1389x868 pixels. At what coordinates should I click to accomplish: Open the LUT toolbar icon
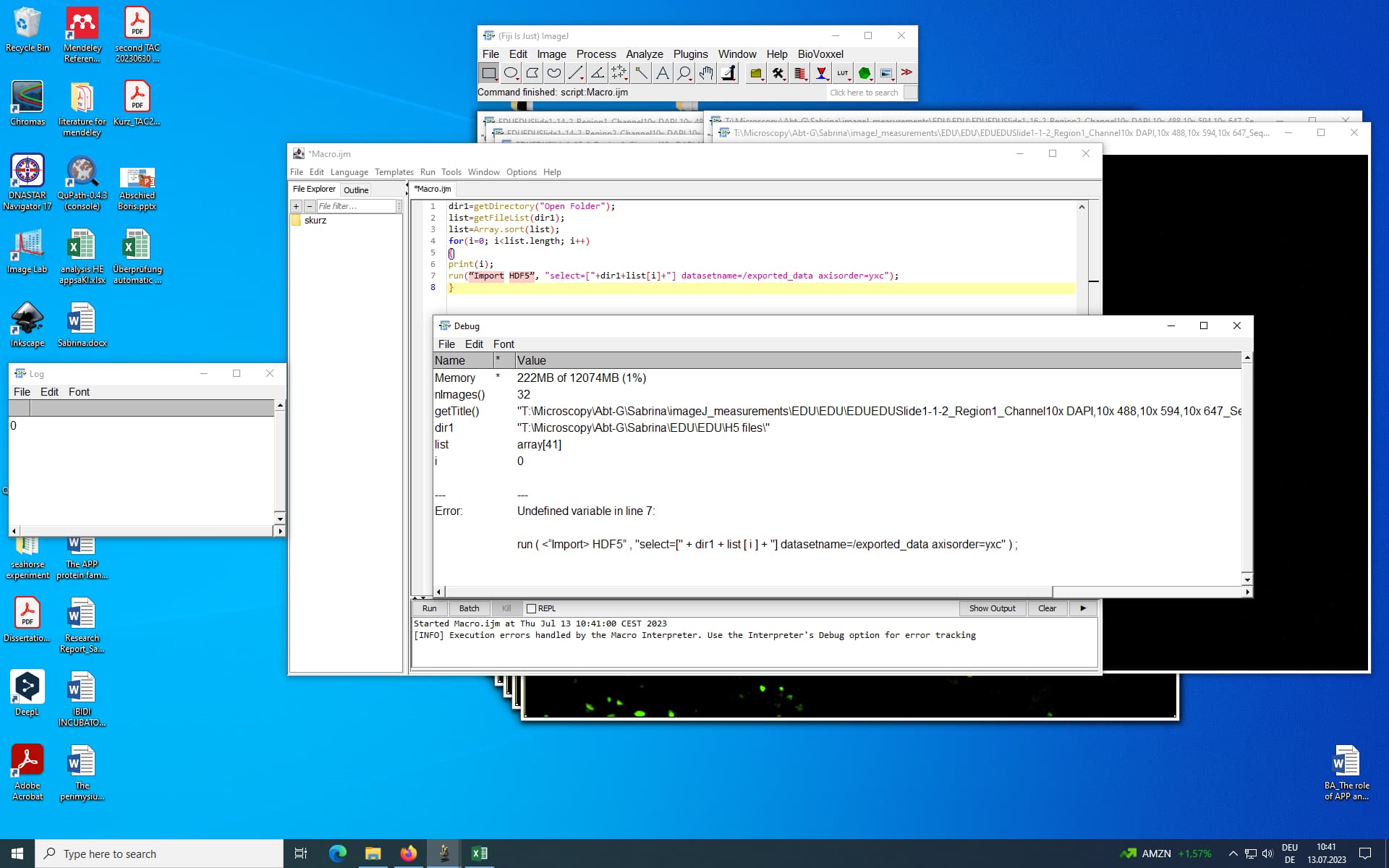click(841, 72)
